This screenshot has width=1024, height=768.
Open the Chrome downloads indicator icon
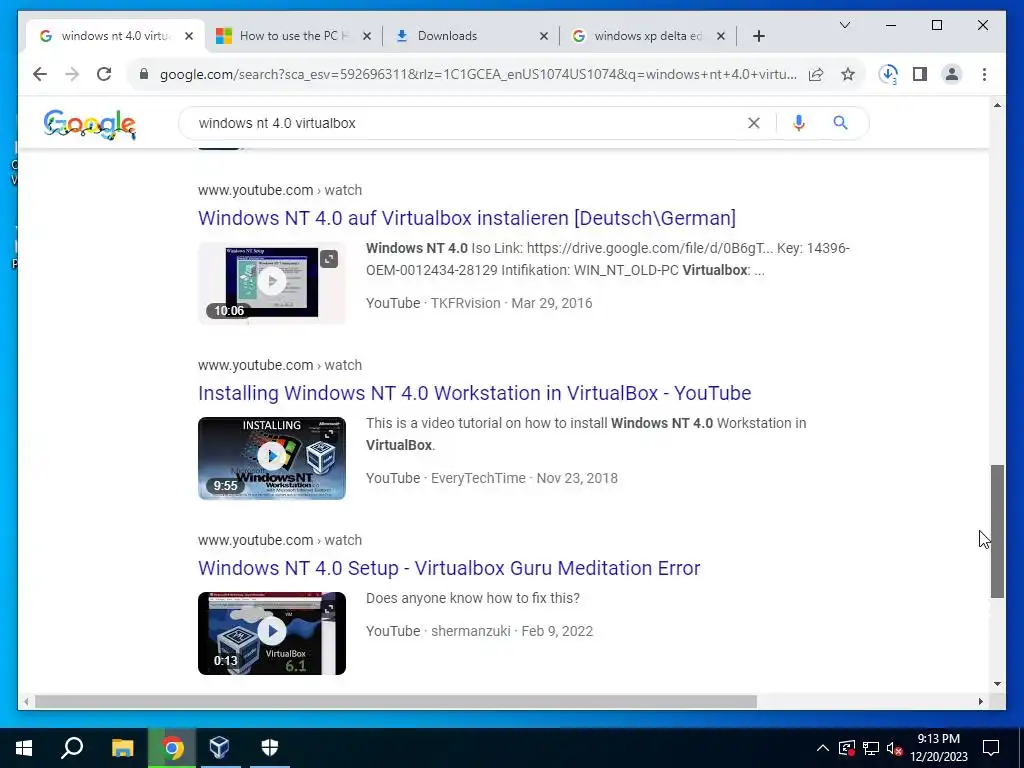(888, 74)
